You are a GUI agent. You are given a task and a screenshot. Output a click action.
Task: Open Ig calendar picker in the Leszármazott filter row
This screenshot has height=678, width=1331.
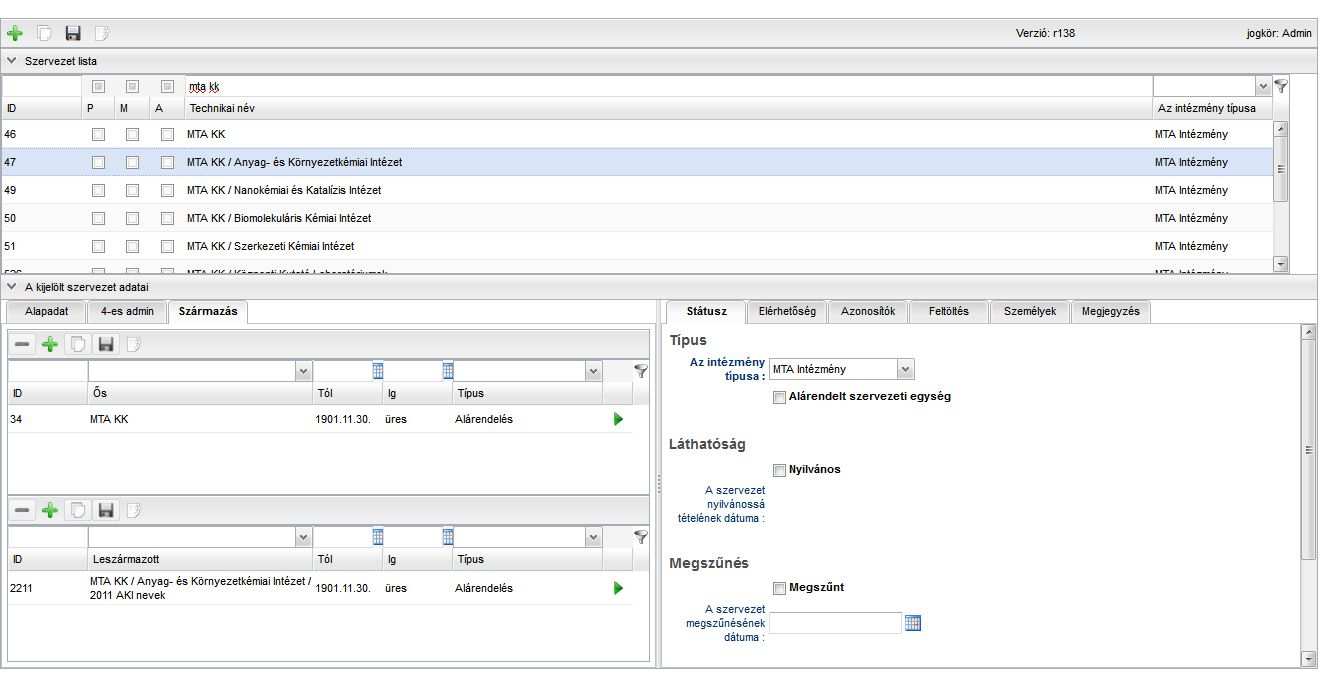[448, 537]
